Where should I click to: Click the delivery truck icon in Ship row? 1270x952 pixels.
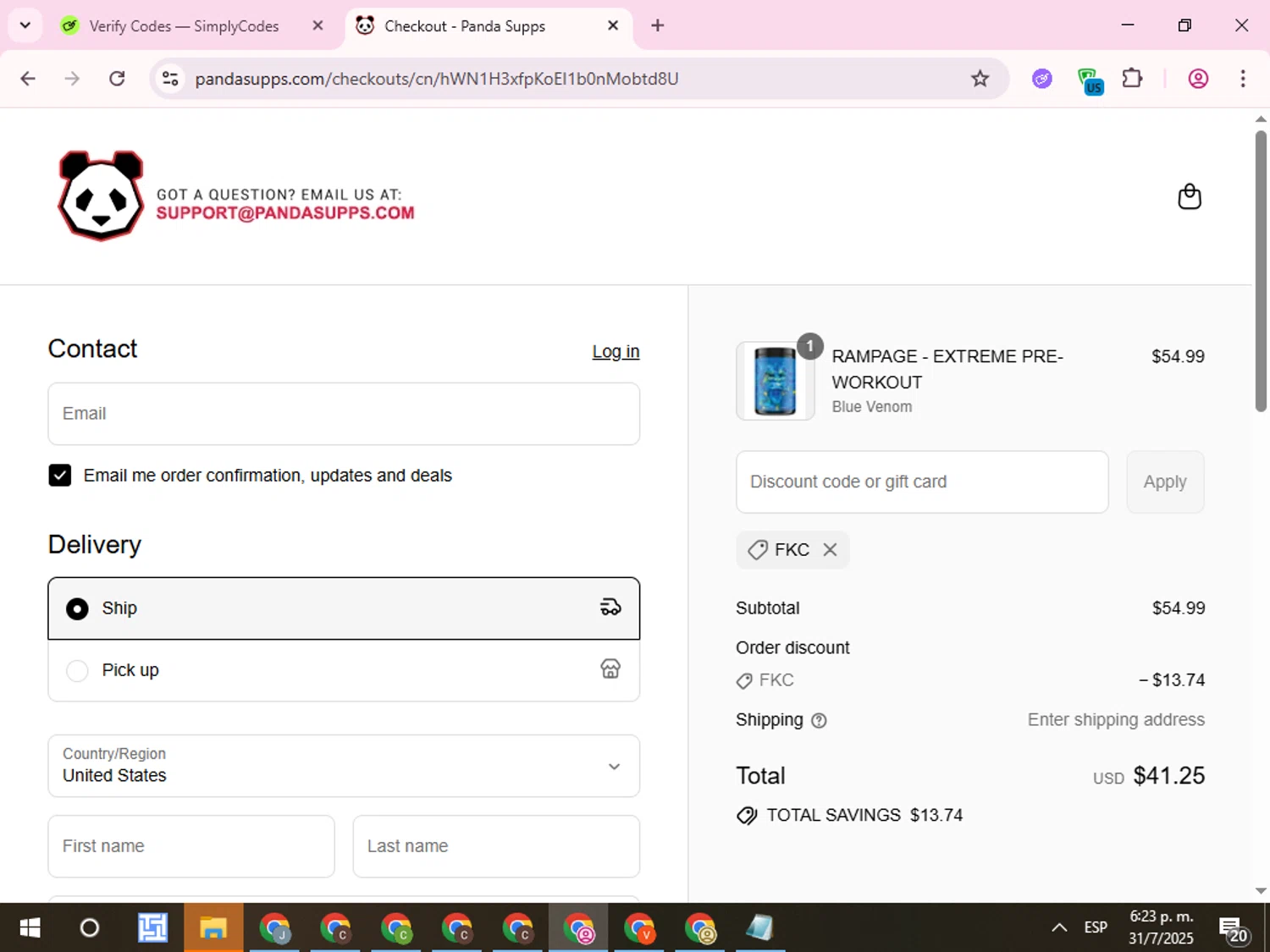(610, 608)
